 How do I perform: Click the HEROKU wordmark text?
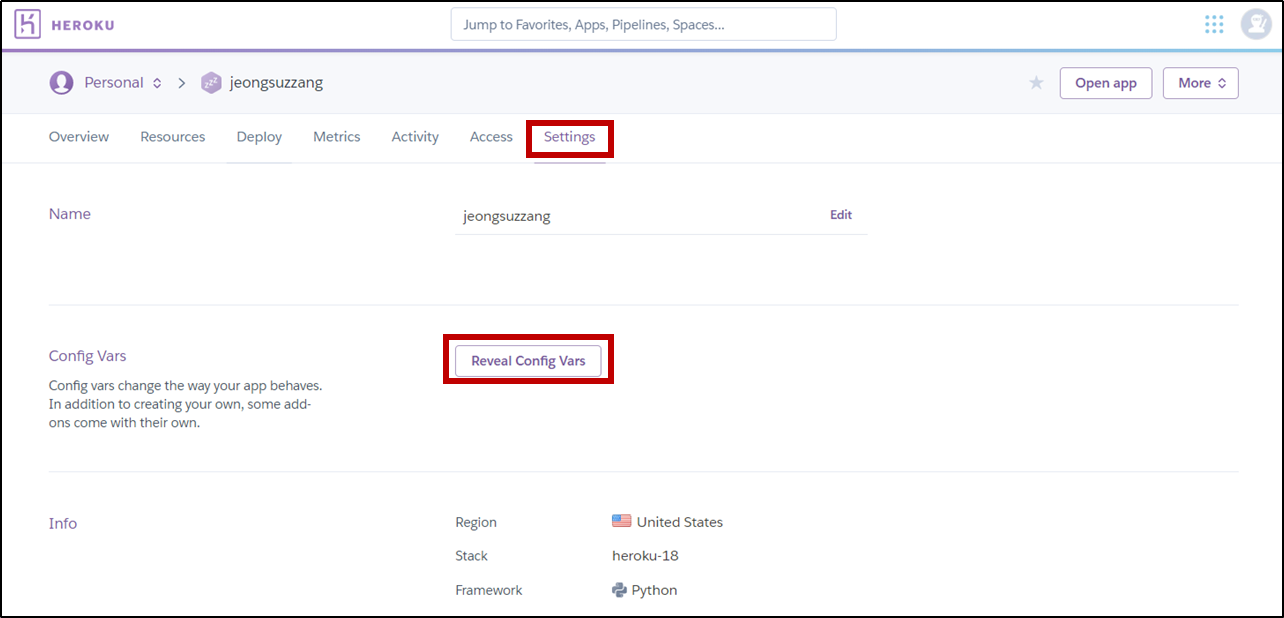click(x=83, y=25)
